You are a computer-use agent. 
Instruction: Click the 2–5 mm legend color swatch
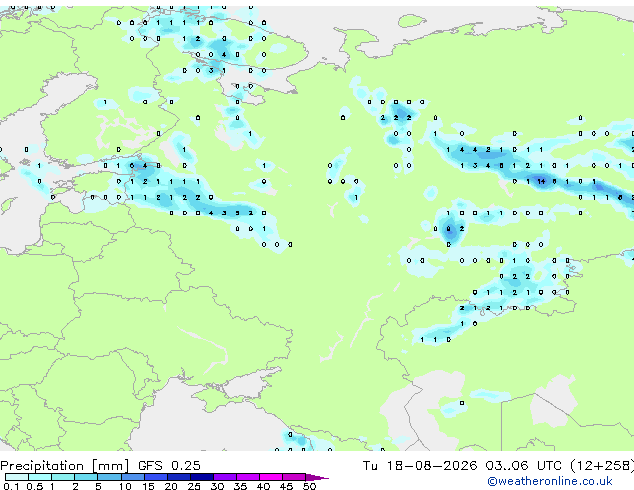(86, 477)
